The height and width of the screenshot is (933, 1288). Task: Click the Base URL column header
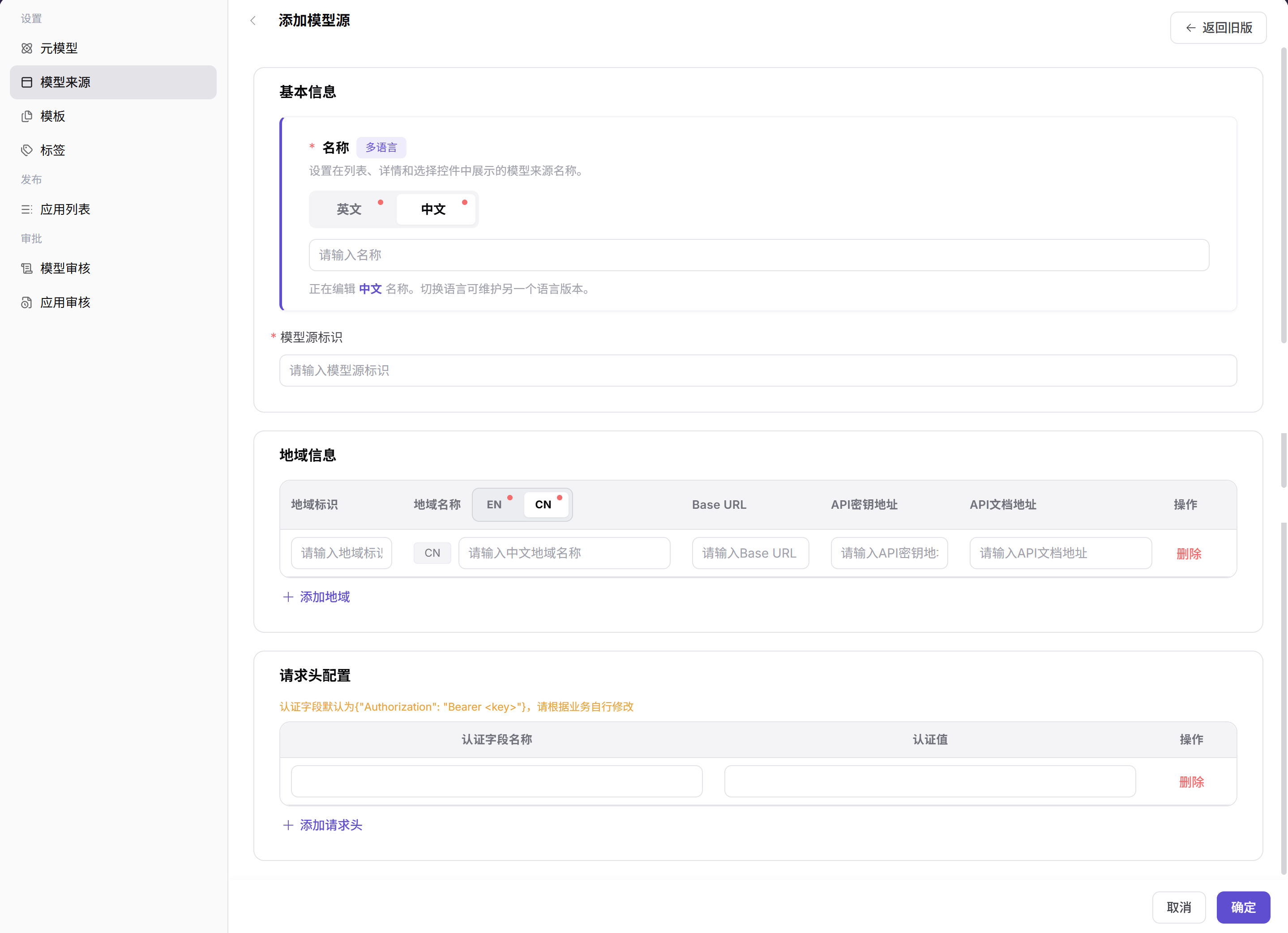[719, 505]
